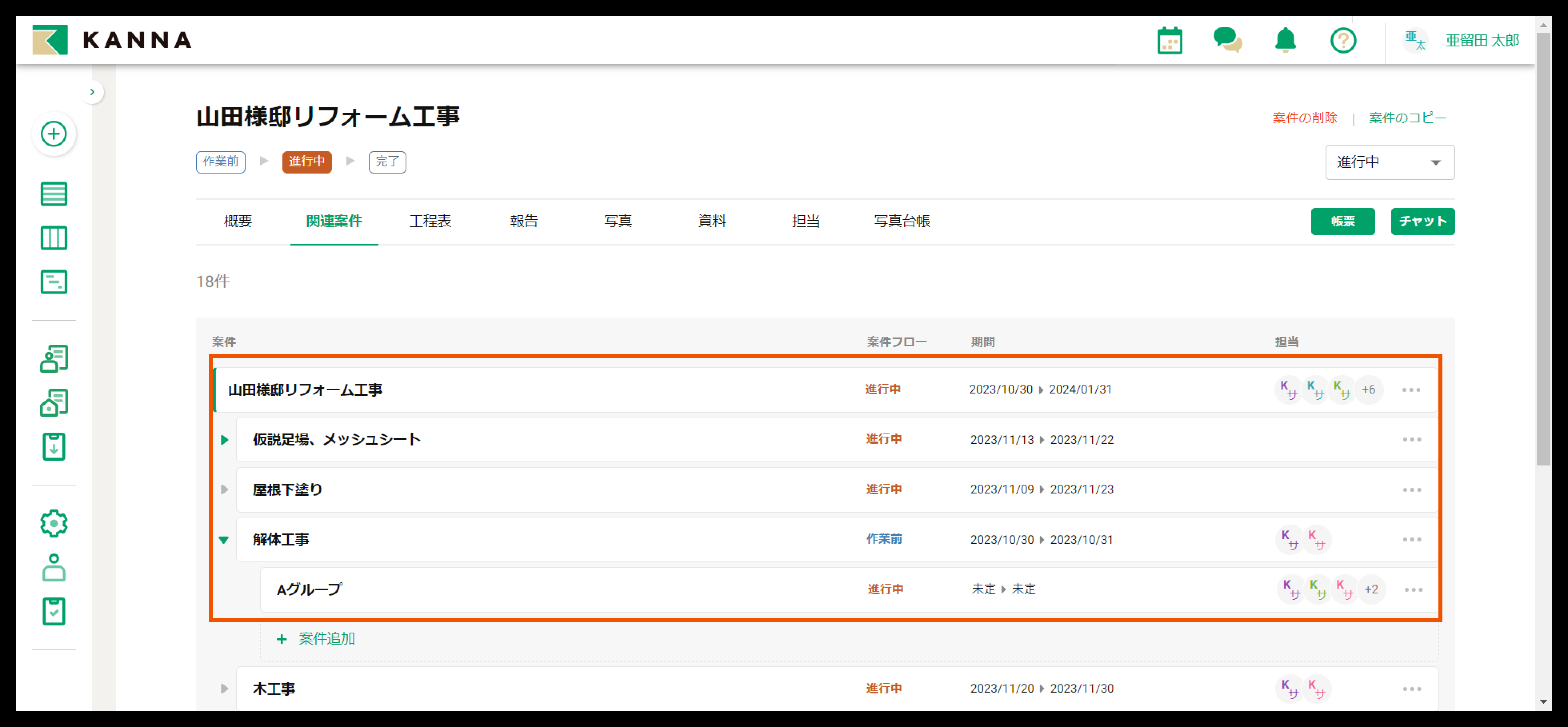The height and width of the screenshot is (727, 1568).
Task: Click the green plus circle button in sidebar
Action: tap(54, 134)
